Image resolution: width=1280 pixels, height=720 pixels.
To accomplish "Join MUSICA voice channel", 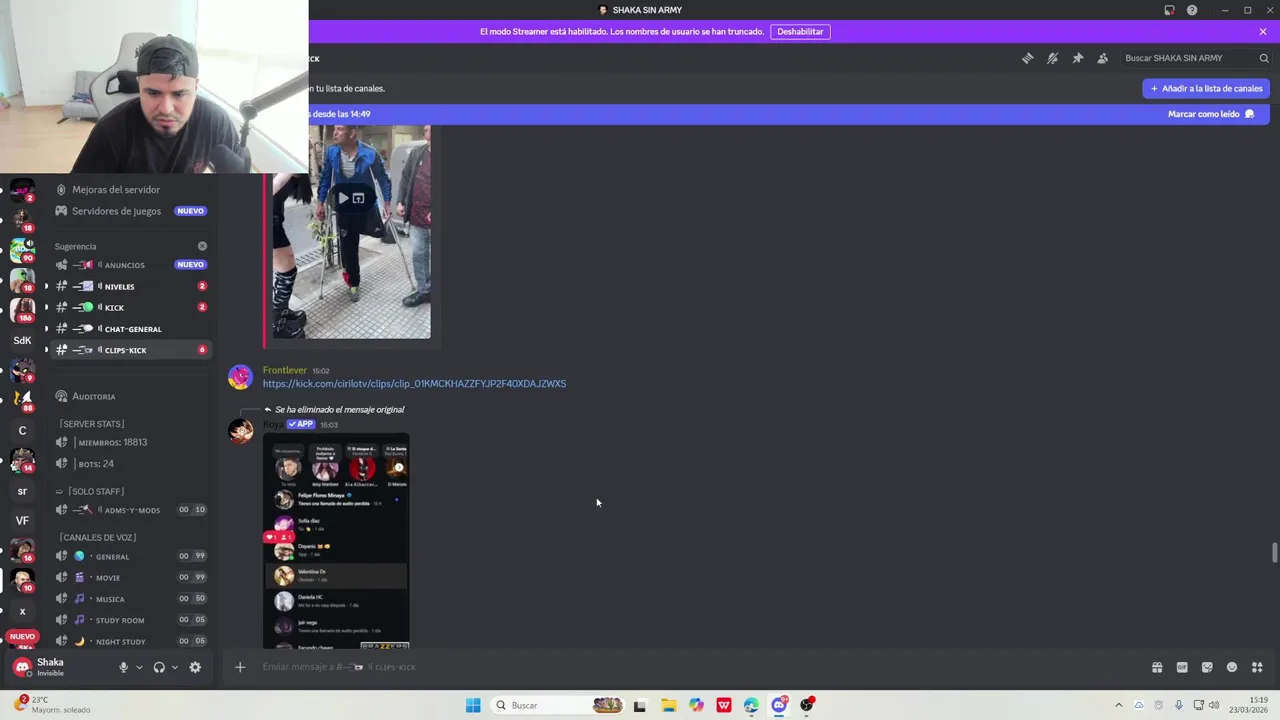I will (x=130, y=598).
